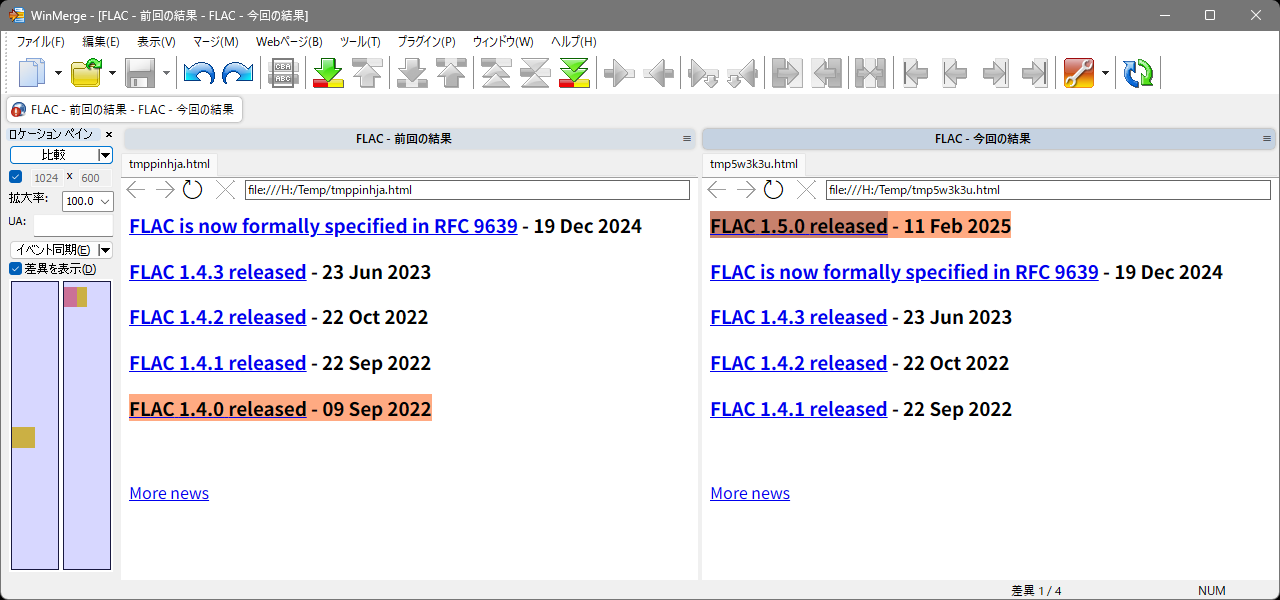Open the 編集(E) menu
This screenshot has height=600, width=1280.
(x=101, y=42)
